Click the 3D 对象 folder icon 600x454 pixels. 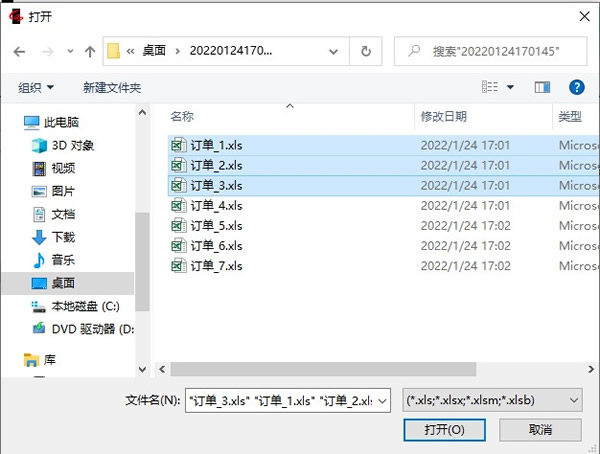point(39,145)
